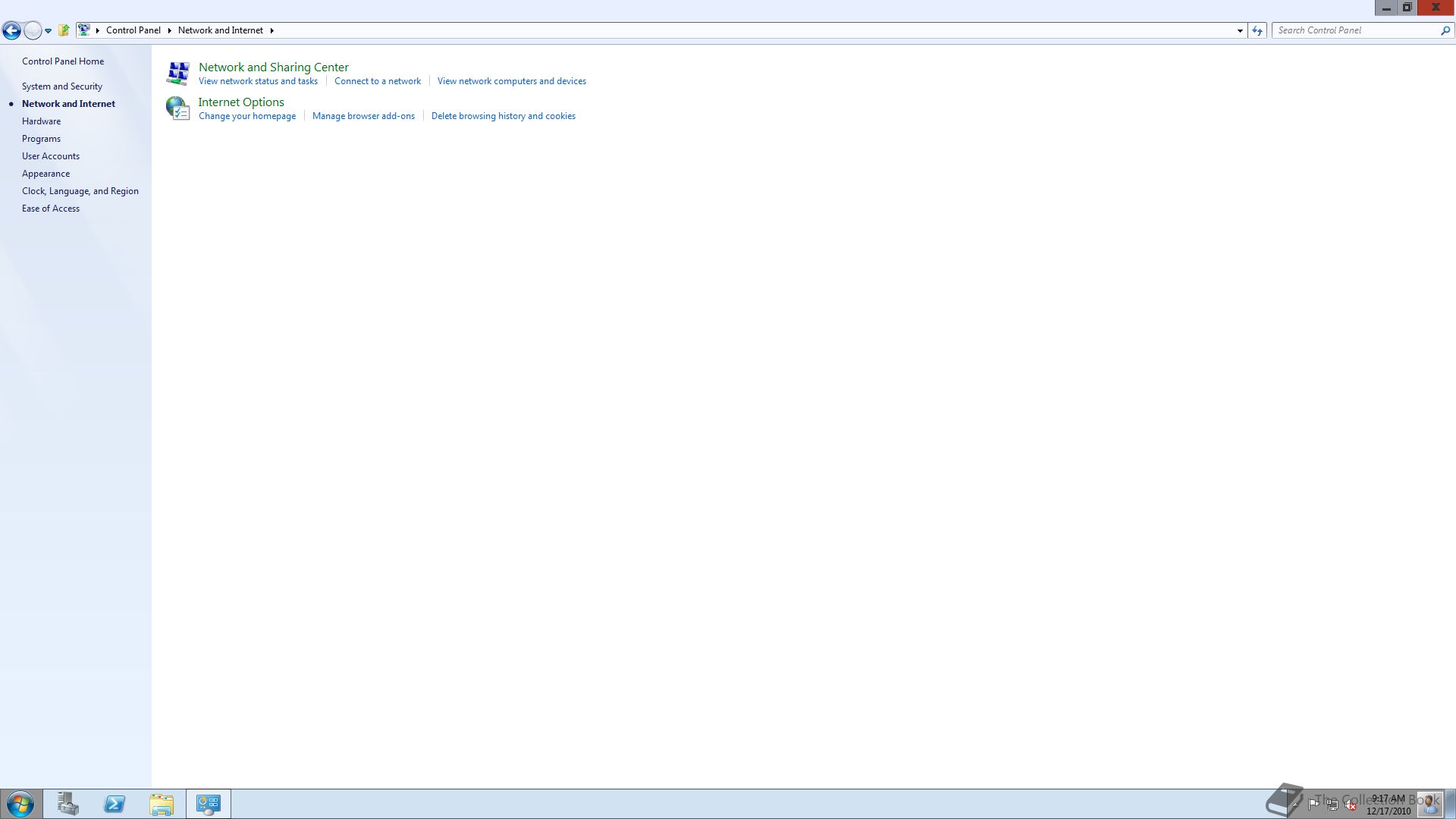Open Internet Options heading

(241, 102)
